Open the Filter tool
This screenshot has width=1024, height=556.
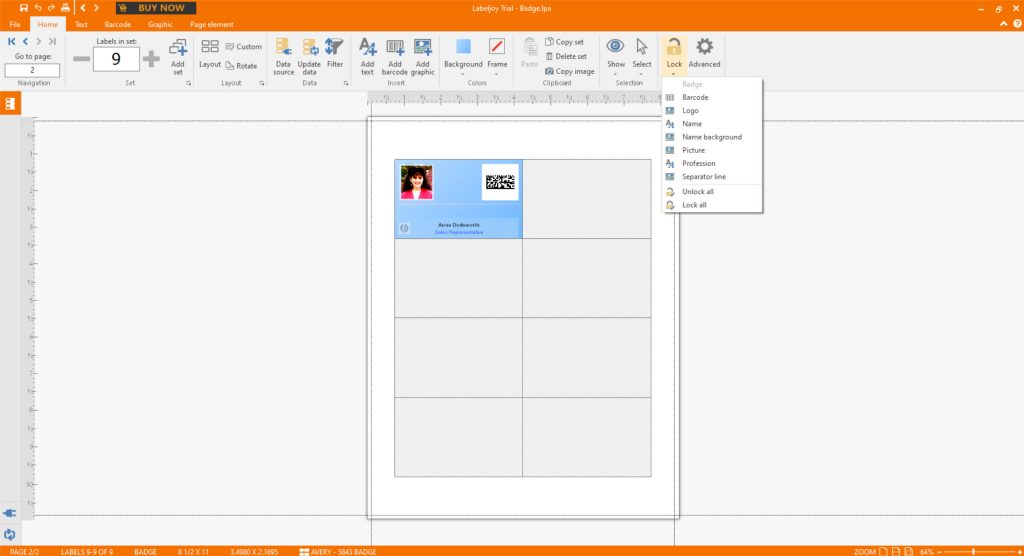335,48
